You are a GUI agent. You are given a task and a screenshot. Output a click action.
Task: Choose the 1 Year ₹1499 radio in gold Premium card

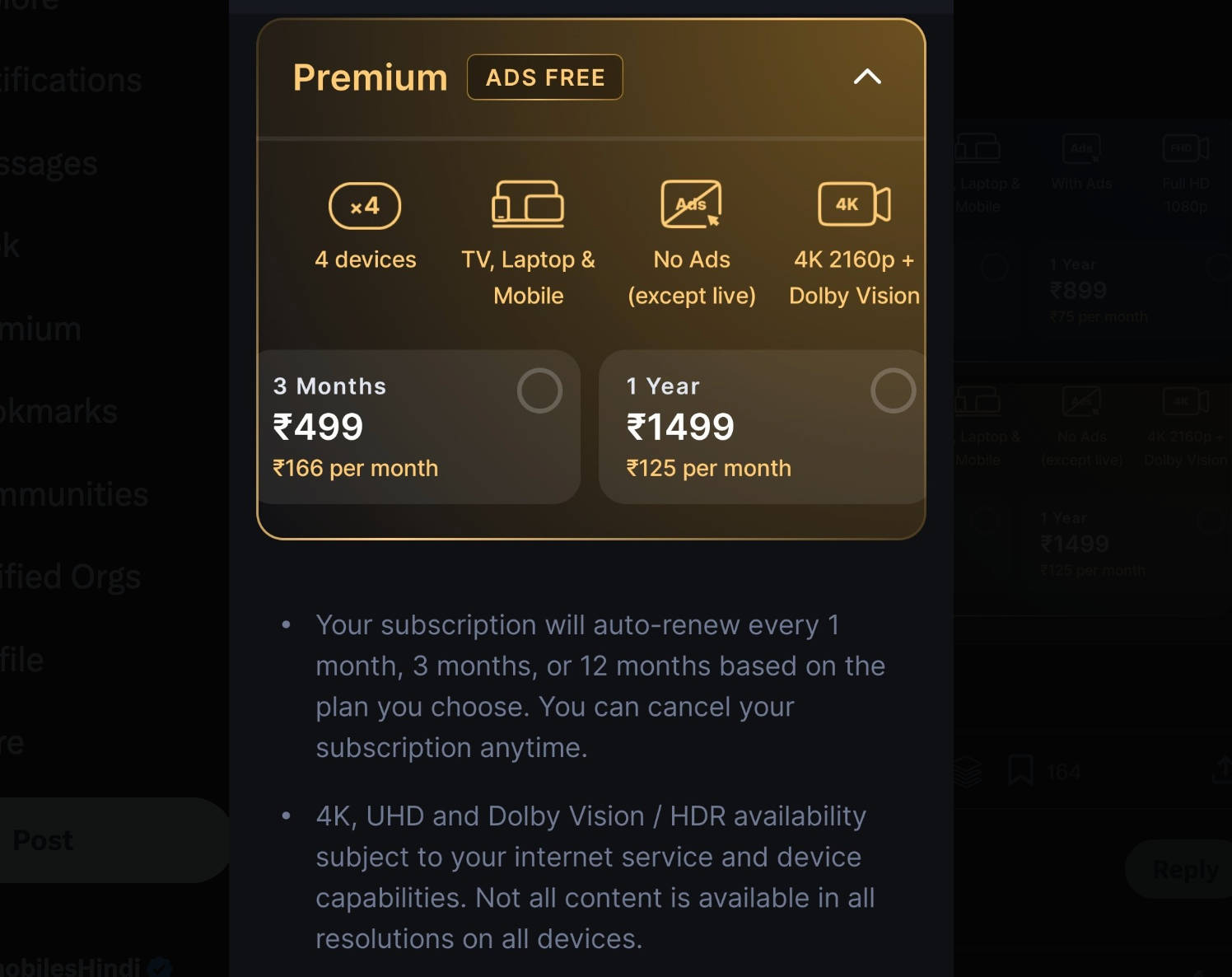pos(893,390)
